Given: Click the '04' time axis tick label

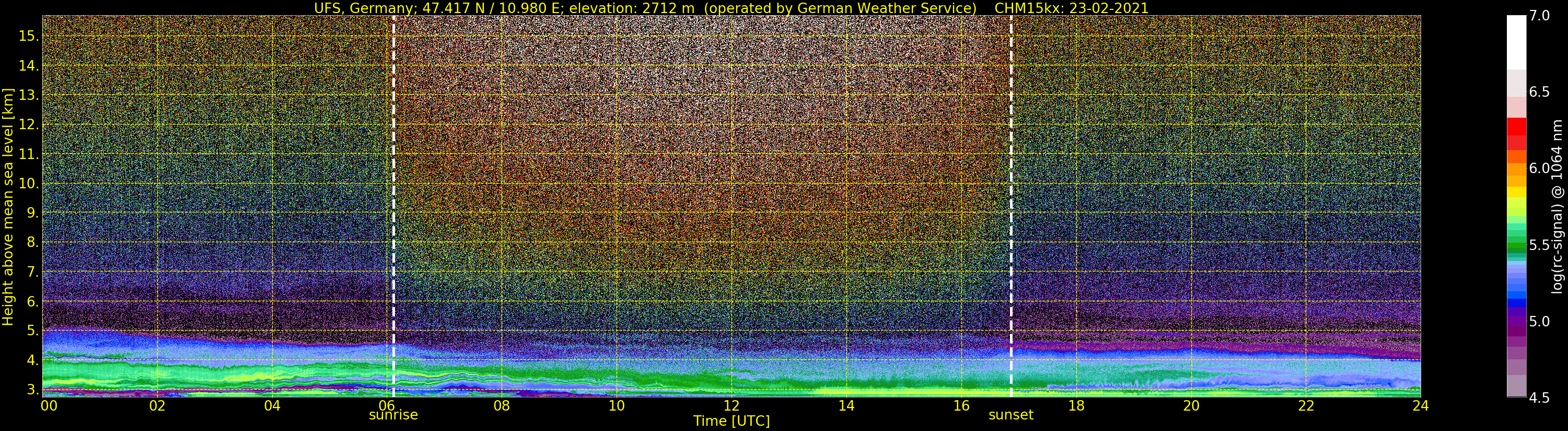Looking at the screenshot, I should [272, 406].
